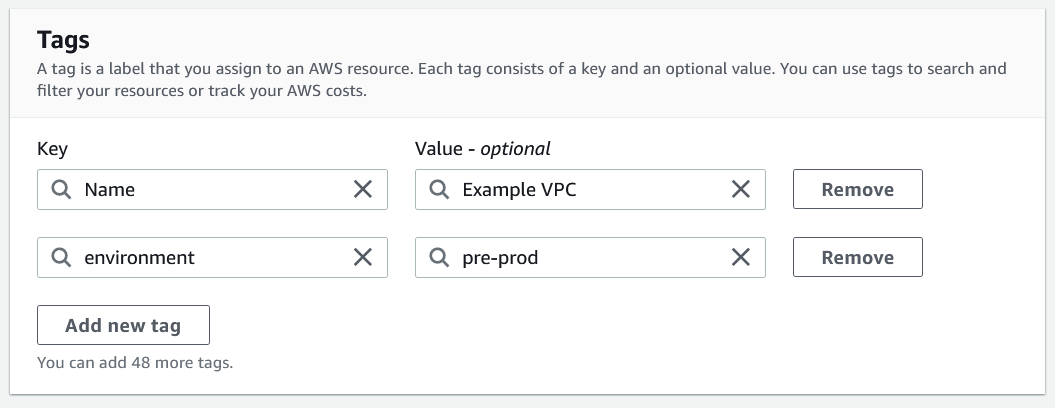Clear the Name key with its X icon
1055x408 pixels.
pos(363,189)
